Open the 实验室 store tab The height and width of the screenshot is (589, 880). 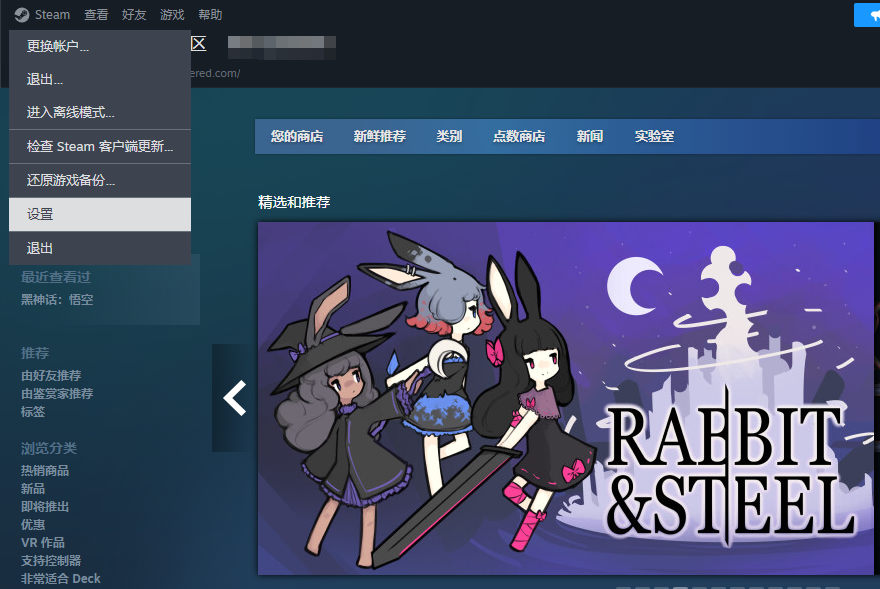pyautogui.click(x=654, y=136)
